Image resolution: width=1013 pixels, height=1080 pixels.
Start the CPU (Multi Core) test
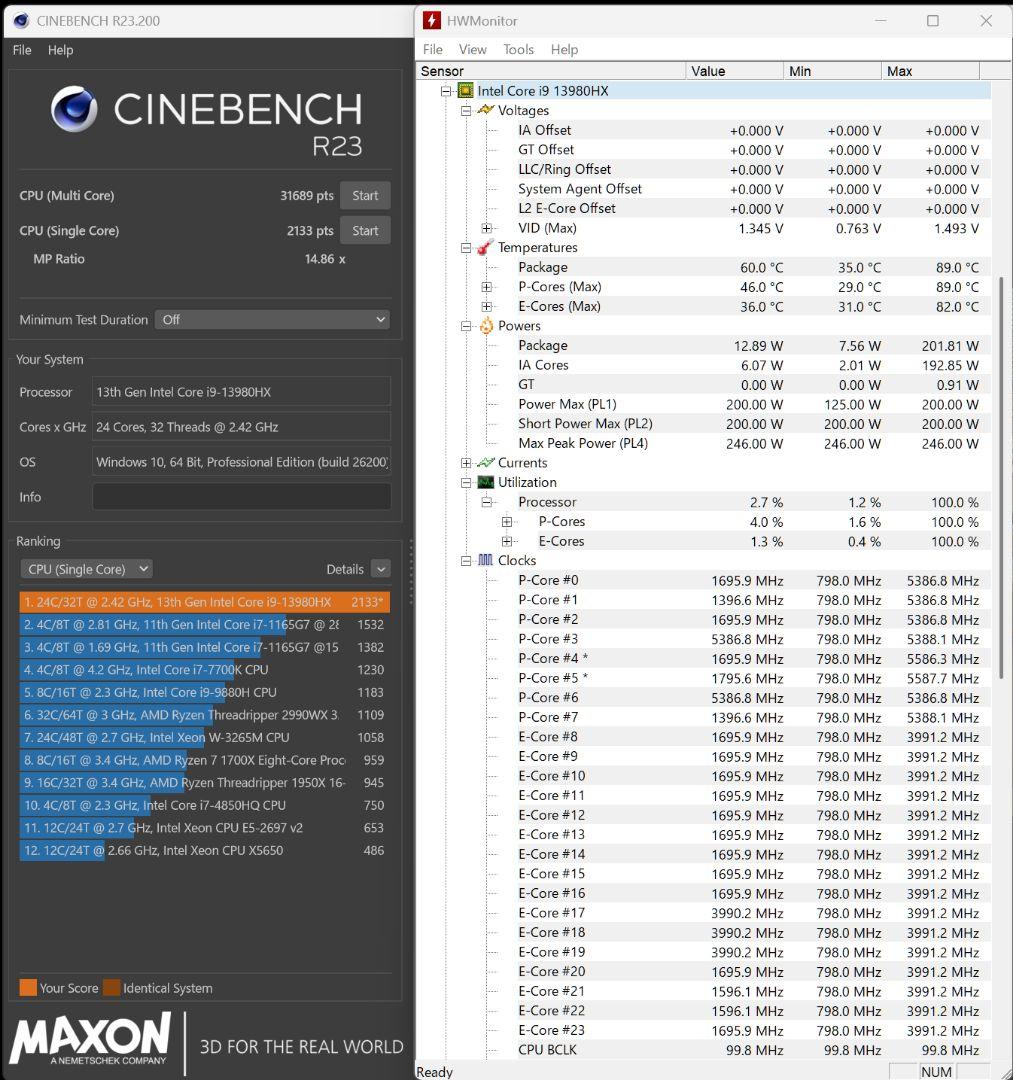[365, 196]
